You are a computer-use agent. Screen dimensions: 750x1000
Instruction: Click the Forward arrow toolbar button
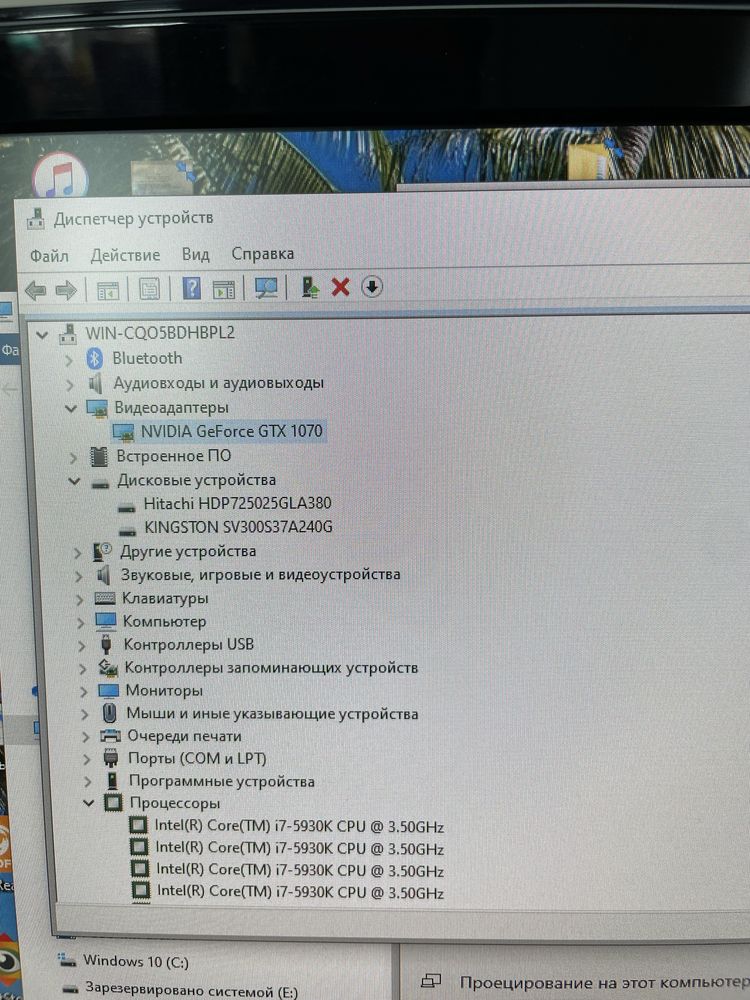pos(66,290)
